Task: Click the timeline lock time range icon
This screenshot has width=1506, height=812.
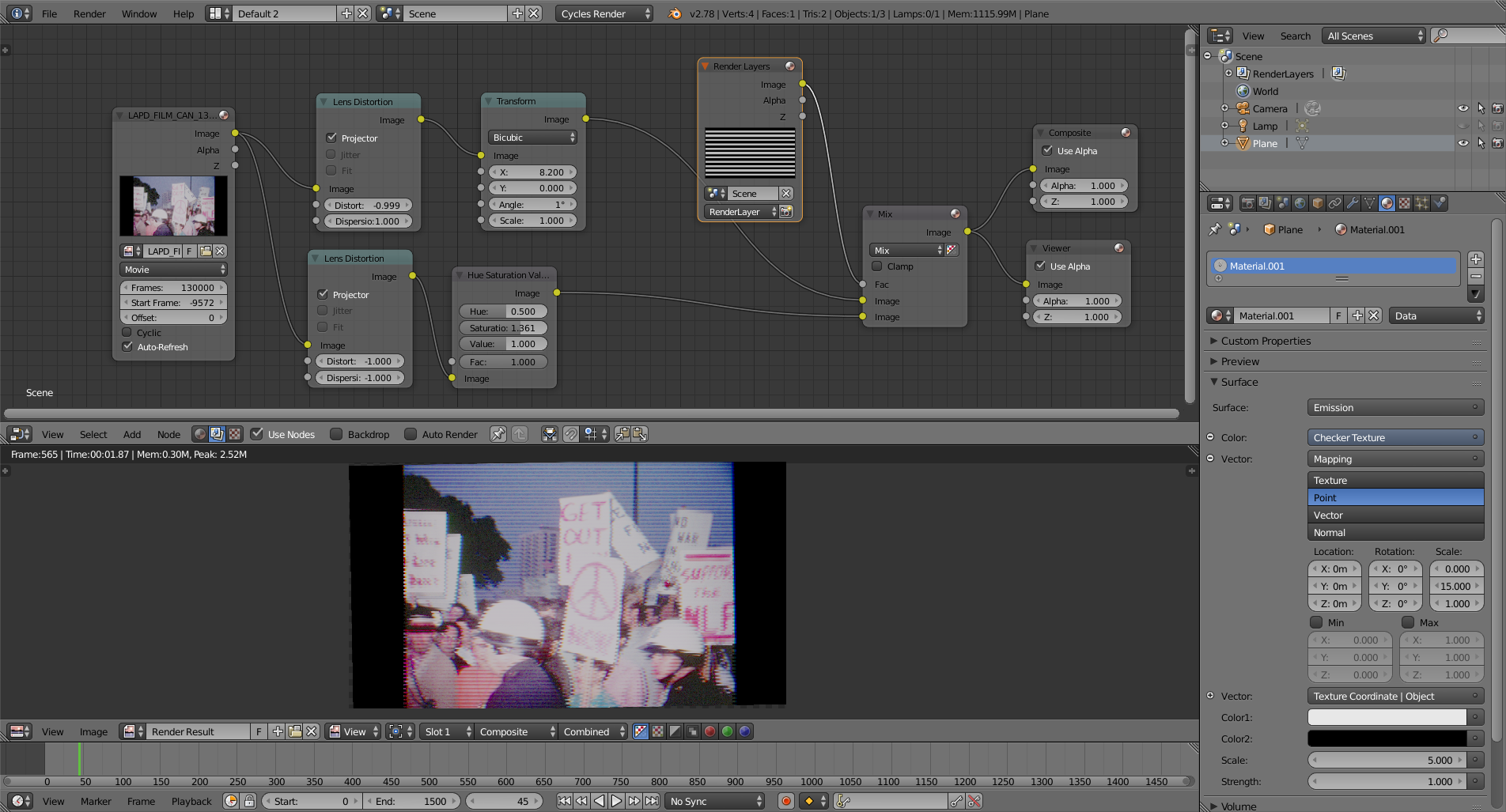Action: pos(249,801)
